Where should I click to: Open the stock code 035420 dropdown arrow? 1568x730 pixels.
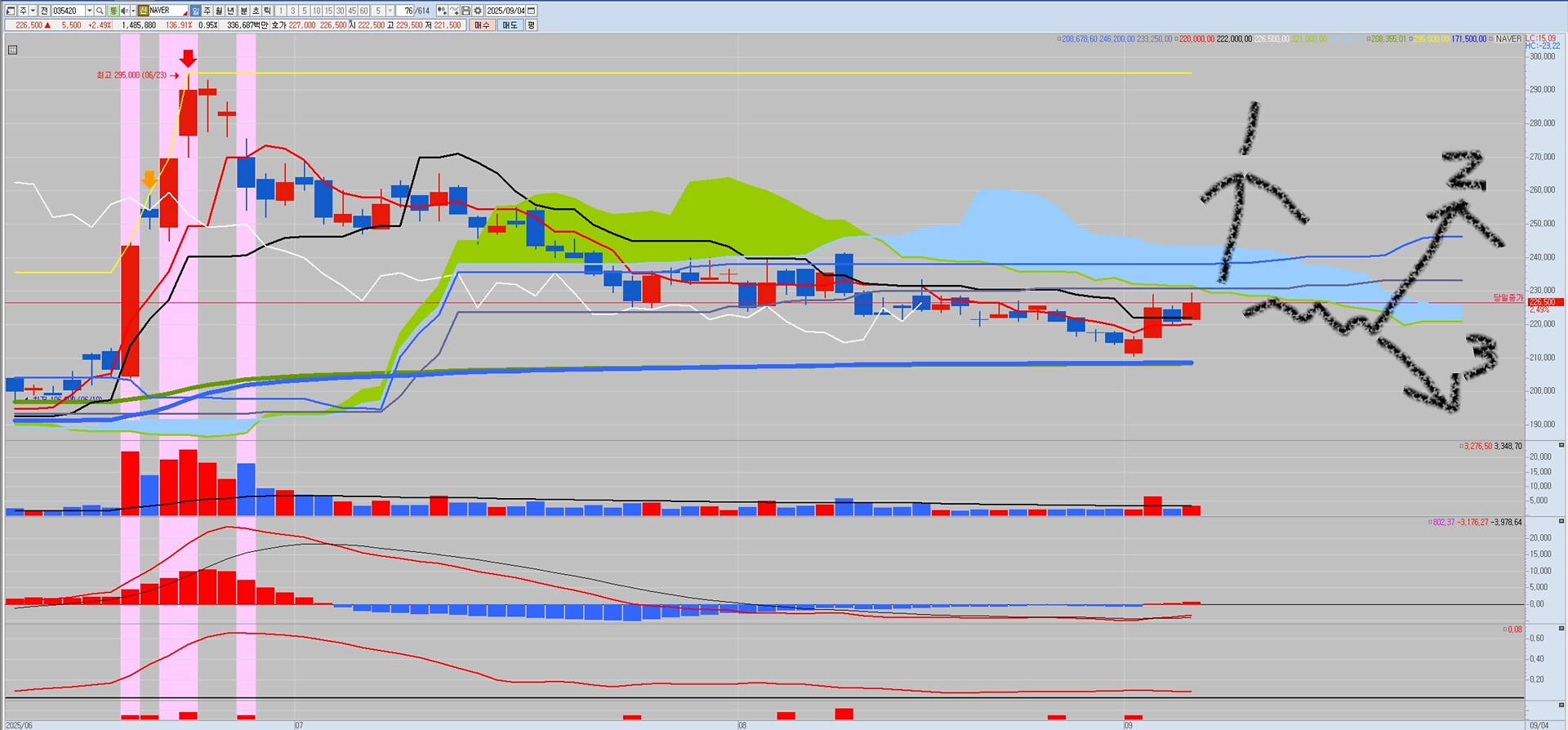click(x=89, y=11)
